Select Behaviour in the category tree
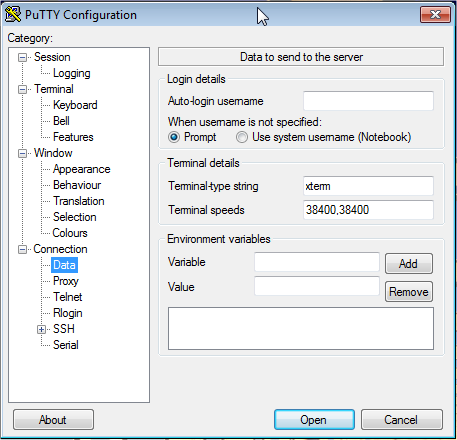 [x=77, y=185]
